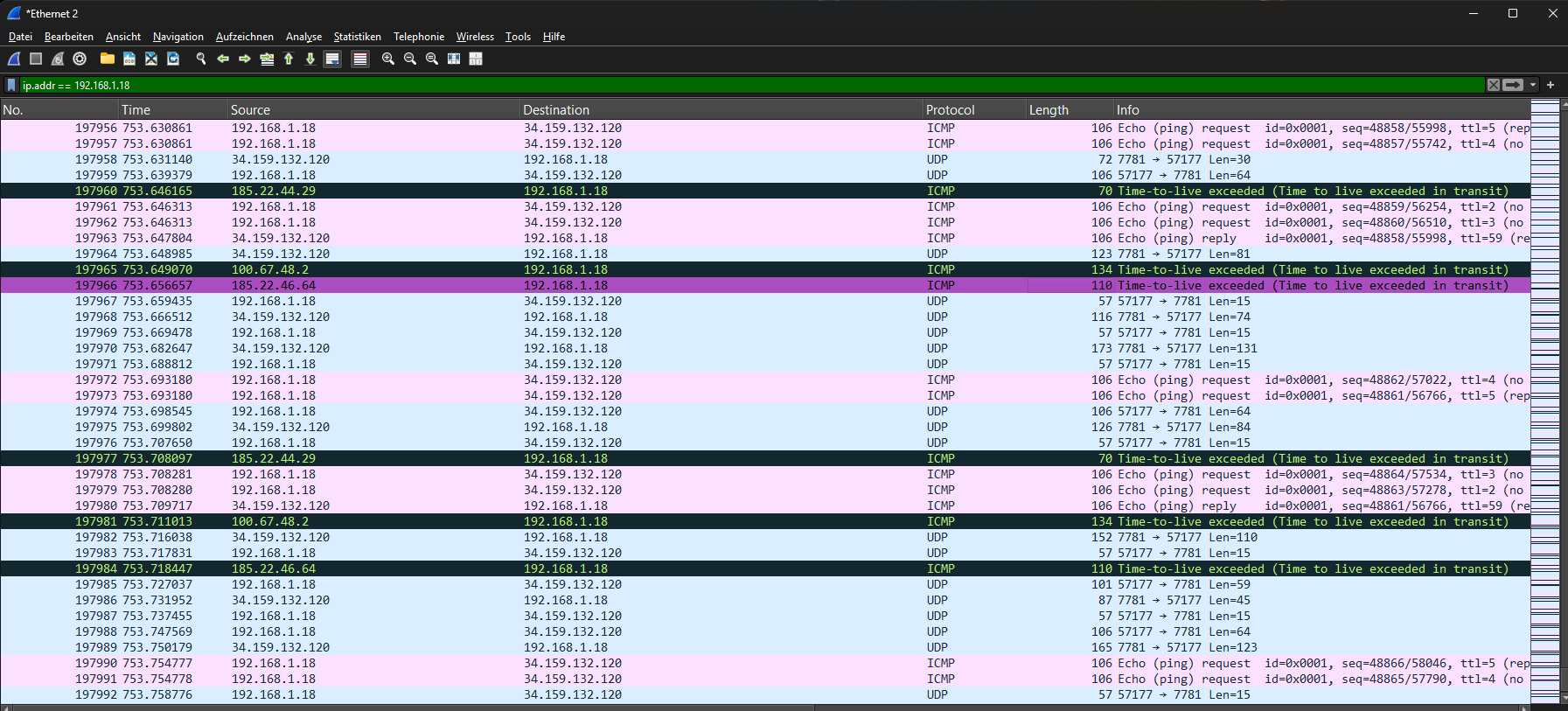Open go-to-specific-packet tool
The width and height of the screenshot is (1568, 711).
point(267,59)
